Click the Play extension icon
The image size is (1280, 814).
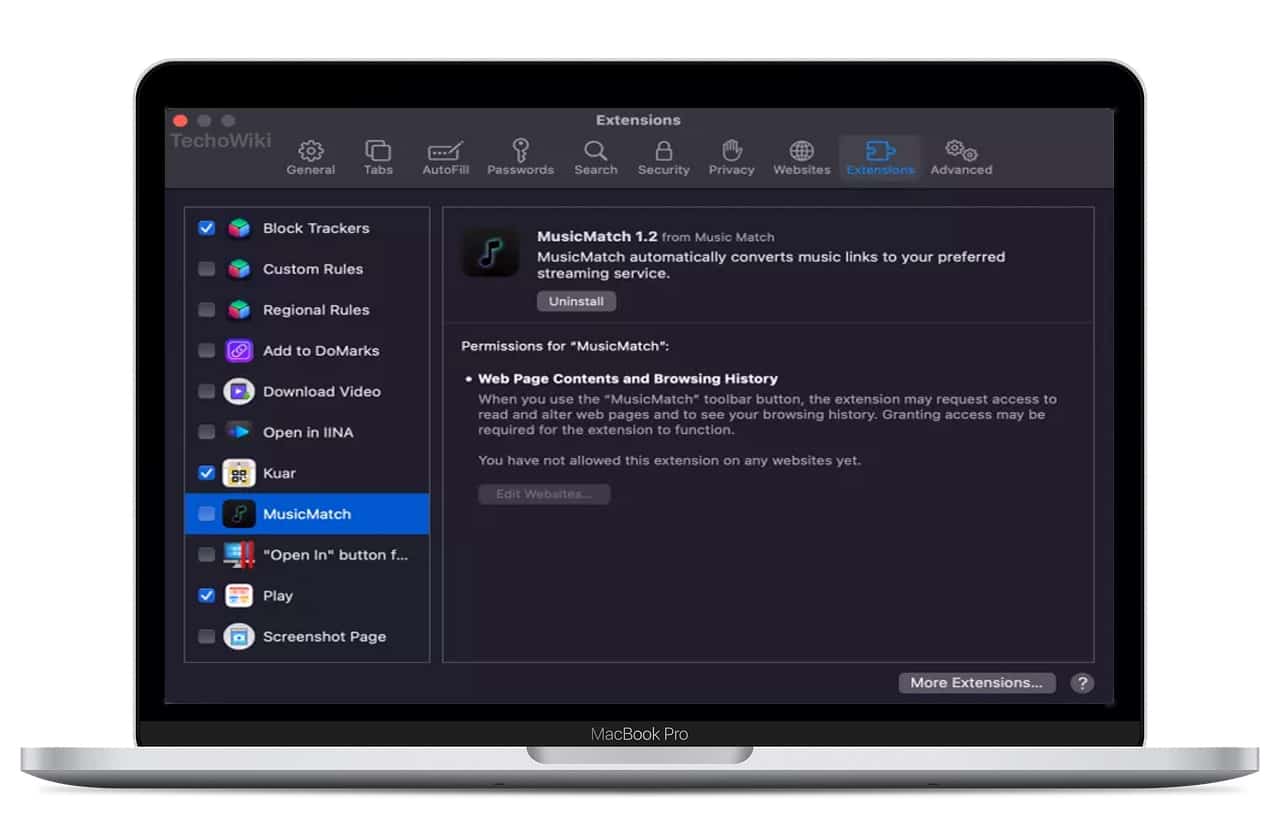pos(239,596)
